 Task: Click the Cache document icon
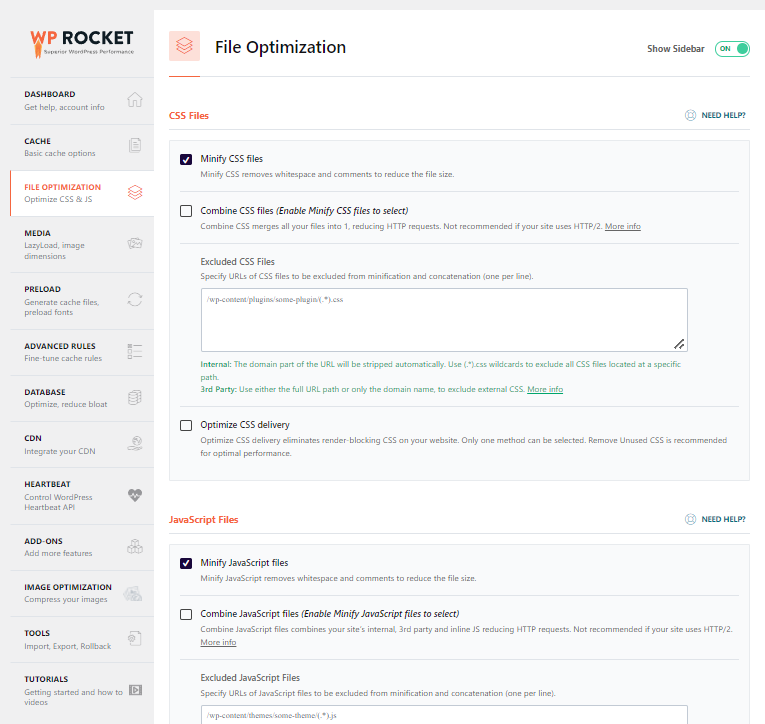pos(135,145)
